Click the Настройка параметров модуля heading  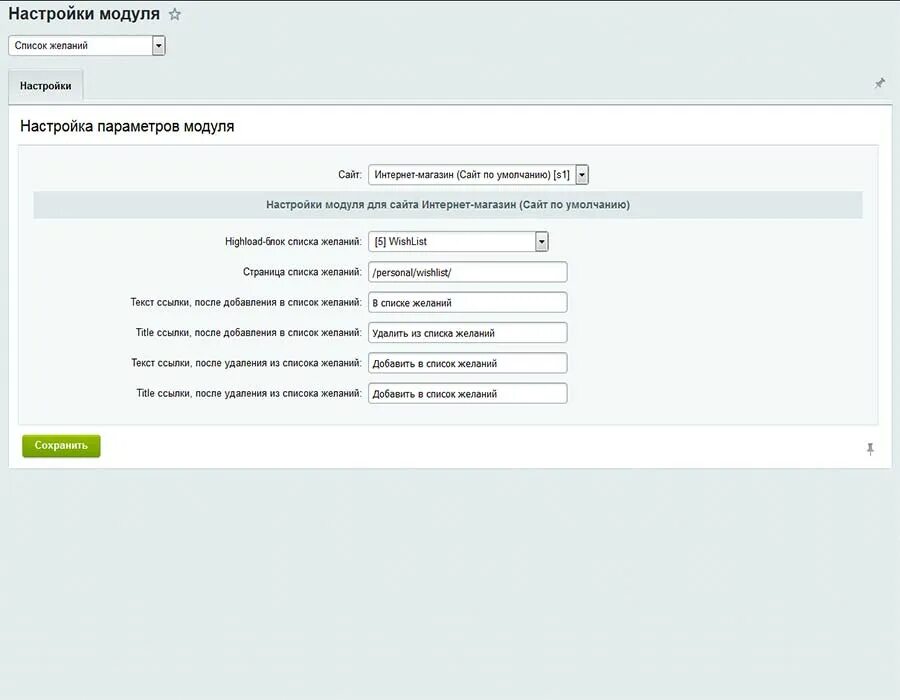pyautogui.click(x=127, y=126)
